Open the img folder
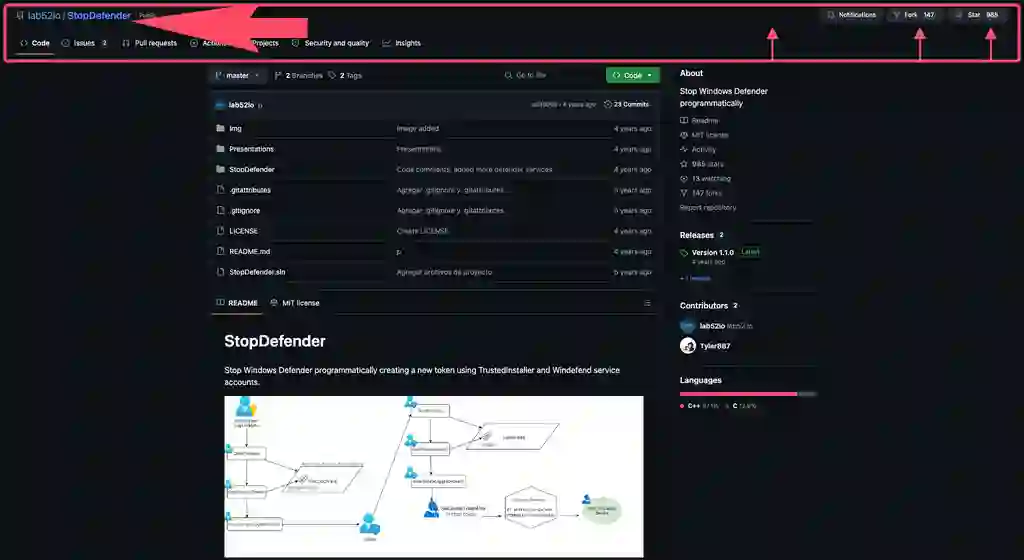 coord(235,129)
